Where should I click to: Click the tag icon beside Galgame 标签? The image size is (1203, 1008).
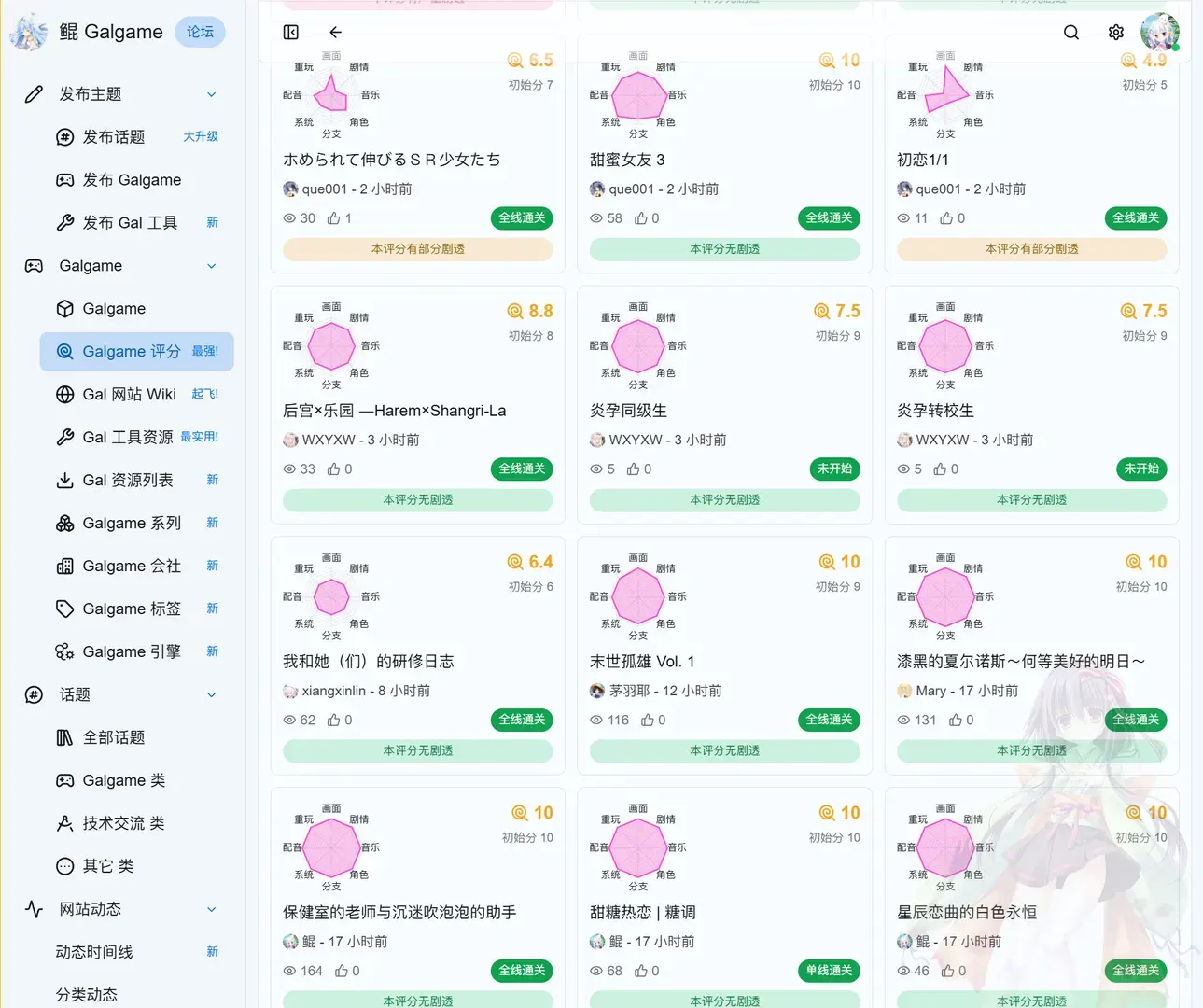pyautogui.click(x=65, y=609)
